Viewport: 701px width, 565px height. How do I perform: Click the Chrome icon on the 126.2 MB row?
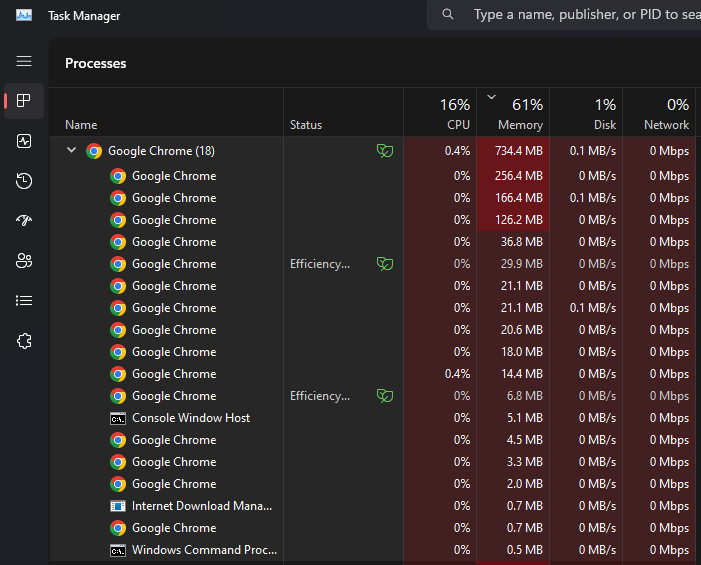point(118,220)
